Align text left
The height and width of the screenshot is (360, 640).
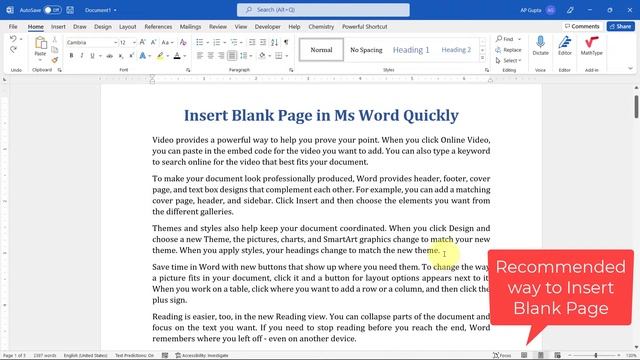click(x=200, y=56)
